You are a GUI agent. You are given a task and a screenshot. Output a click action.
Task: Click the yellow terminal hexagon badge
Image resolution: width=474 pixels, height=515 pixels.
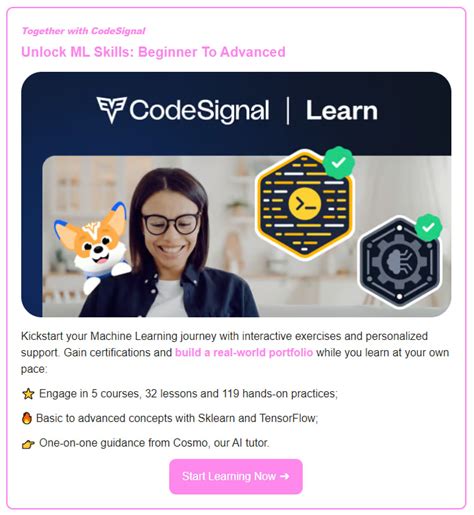(x=304, y=205)
